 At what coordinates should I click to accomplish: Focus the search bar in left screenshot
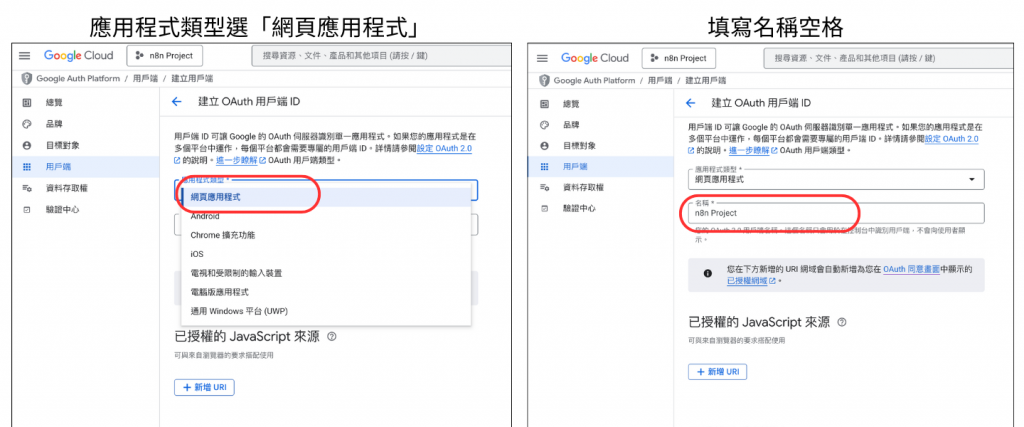pyautogui.click(x=381, y=56)
